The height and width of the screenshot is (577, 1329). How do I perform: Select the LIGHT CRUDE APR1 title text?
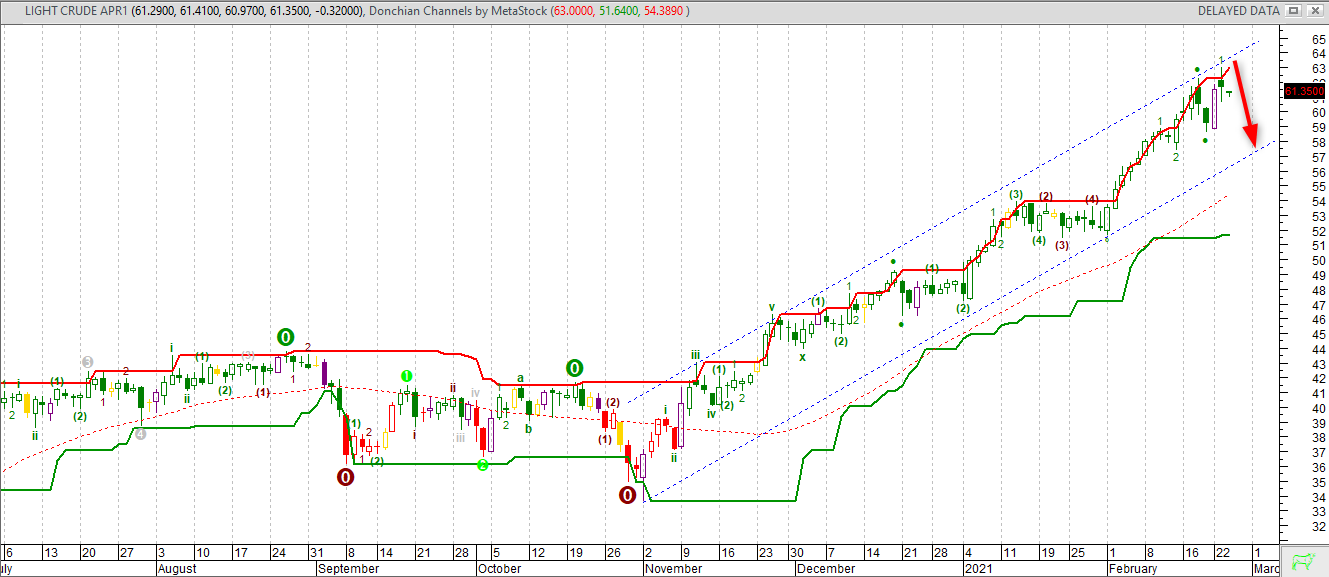(x=75, y=11)
